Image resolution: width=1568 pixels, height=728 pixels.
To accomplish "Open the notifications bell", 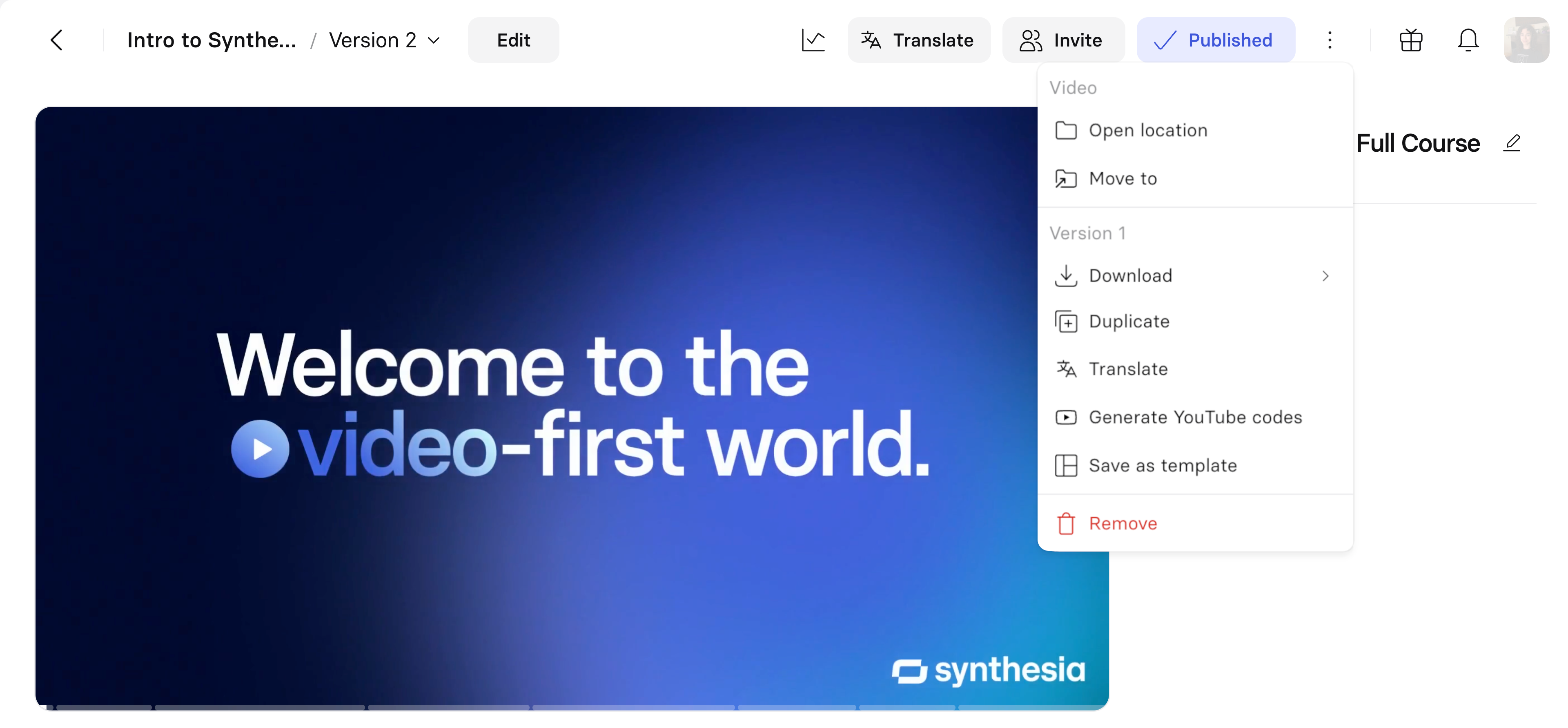I will point(1468,40).
